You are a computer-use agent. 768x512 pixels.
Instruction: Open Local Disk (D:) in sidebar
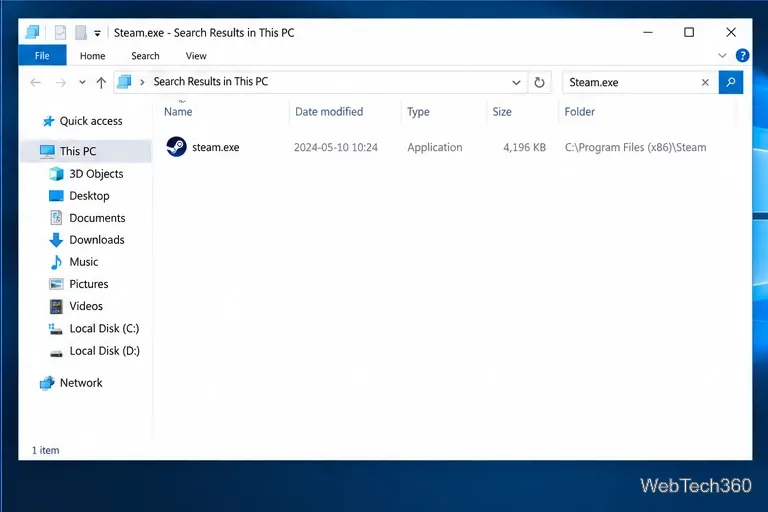(104, 351)
